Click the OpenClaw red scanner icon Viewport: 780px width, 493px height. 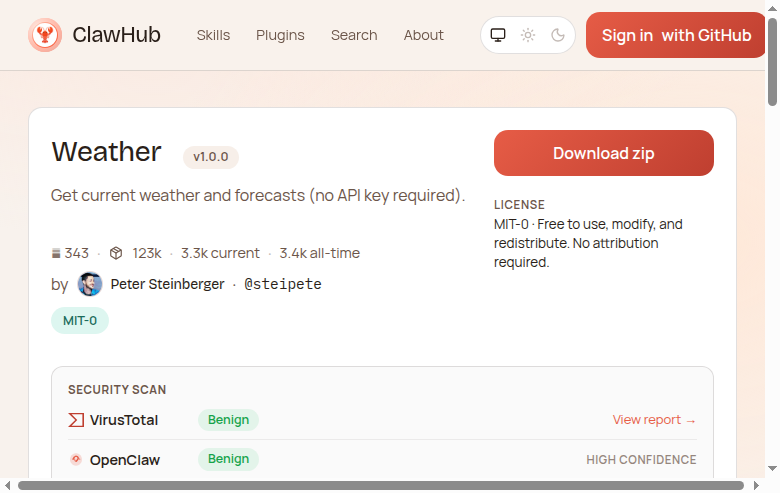pos(76,460)
